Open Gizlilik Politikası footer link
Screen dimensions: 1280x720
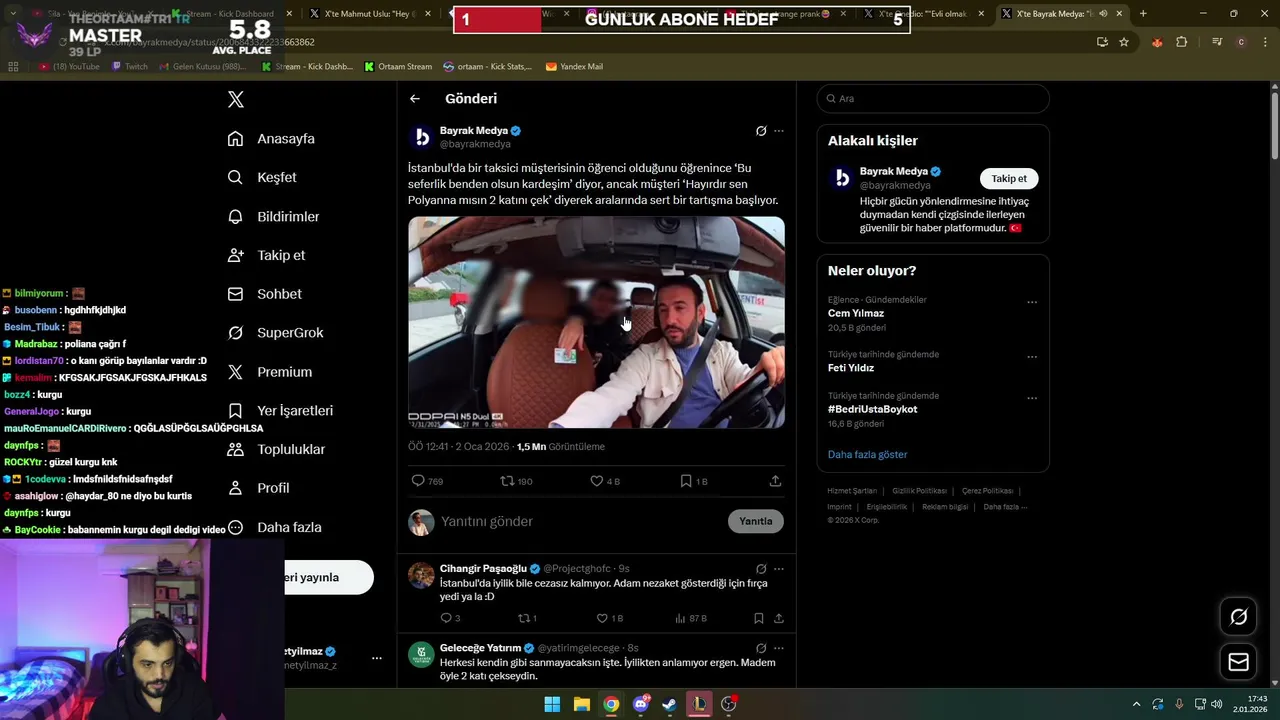tap(919, 491)
